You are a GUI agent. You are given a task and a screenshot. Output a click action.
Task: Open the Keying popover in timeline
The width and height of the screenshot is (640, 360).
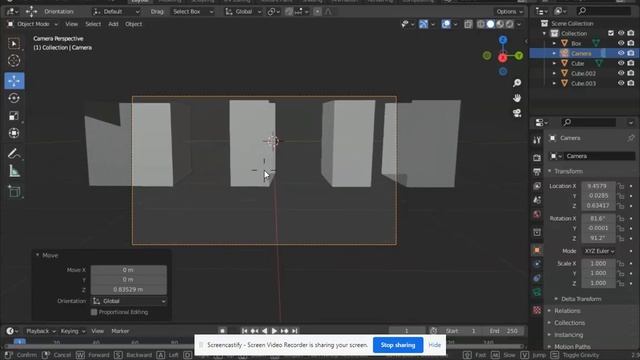pyautogui.click(x=73, y=331)
